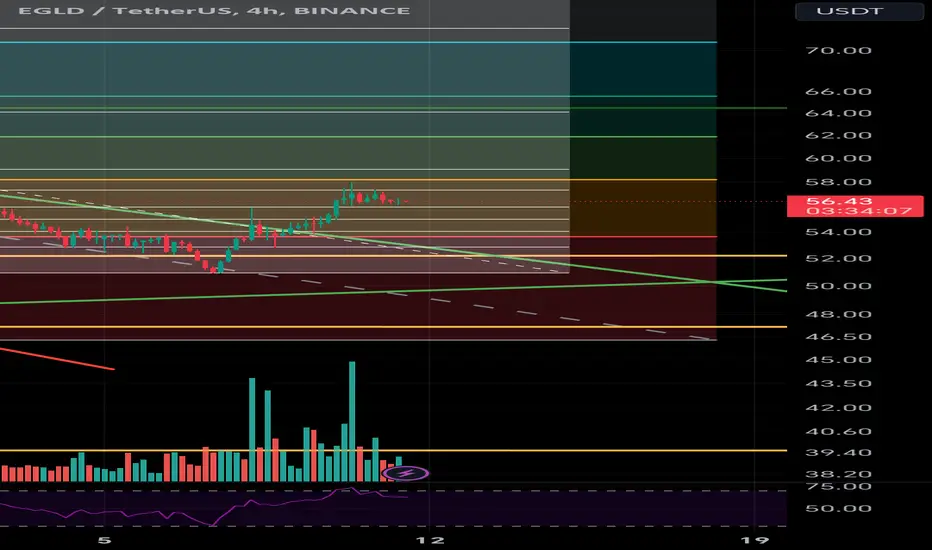This screenshot has height=550, width=932.
Task: Click the 40.60 price axis label
Action: click(x=838, y=432)
